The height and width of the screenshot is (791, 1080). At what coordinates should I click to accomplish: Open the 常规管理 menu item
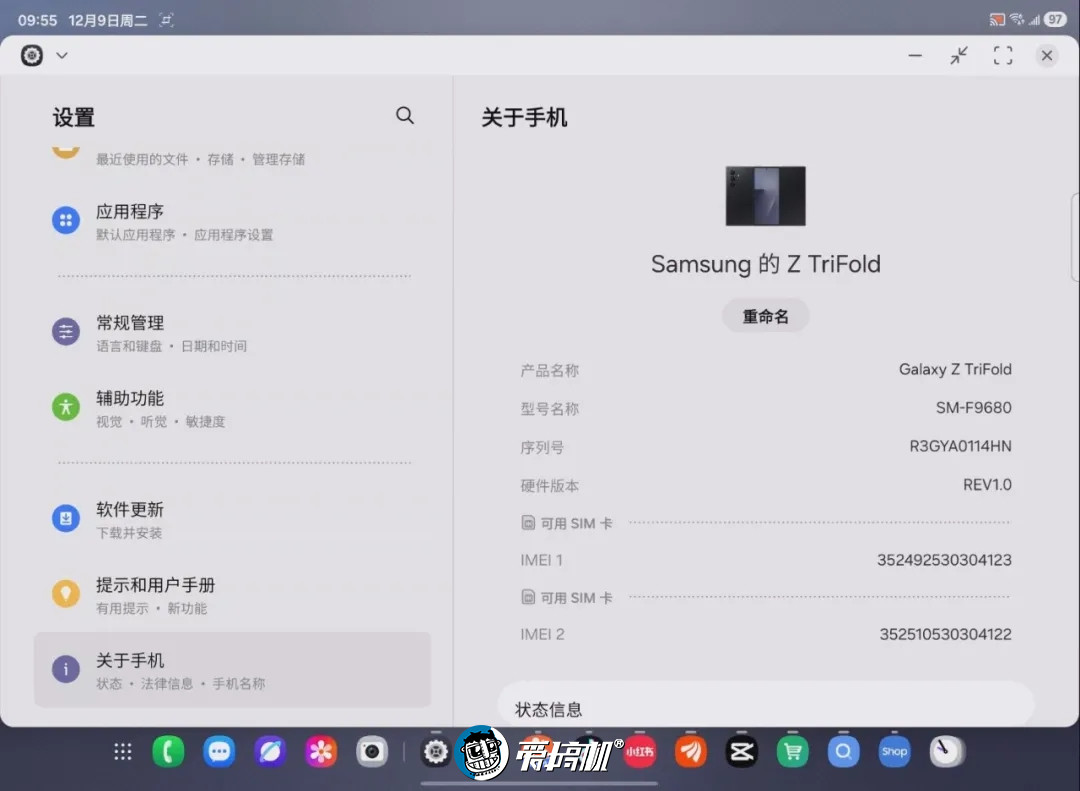[x=232, y=333]
